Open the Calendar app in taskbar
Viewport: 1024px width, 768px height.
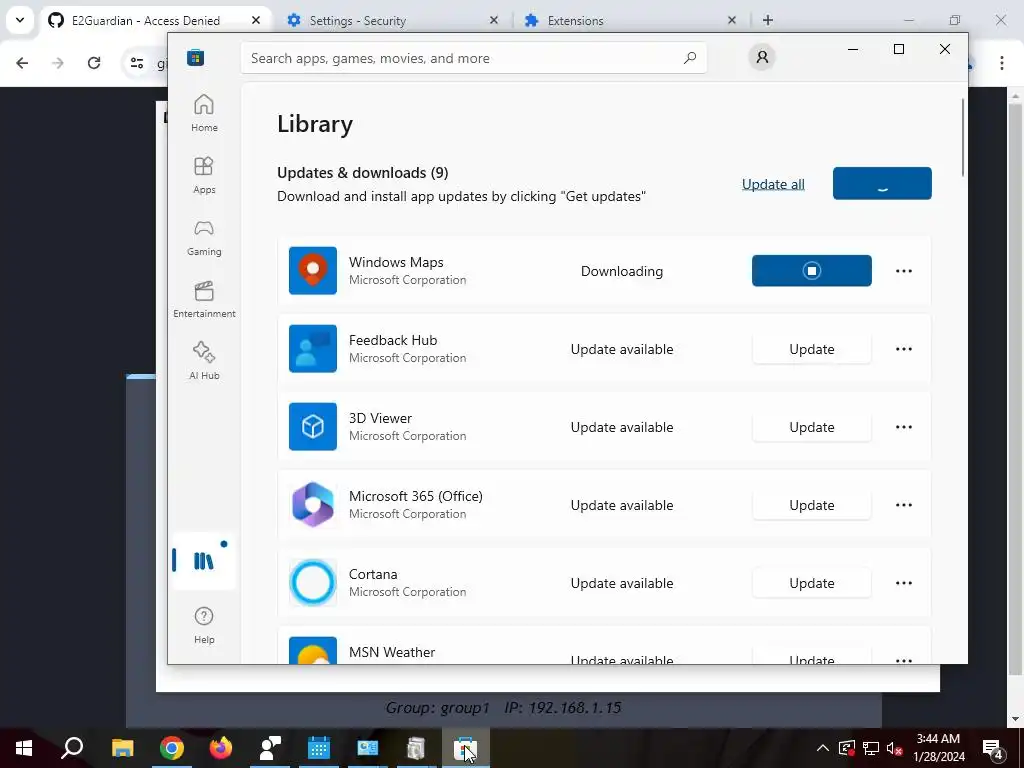tap(319, 748)
